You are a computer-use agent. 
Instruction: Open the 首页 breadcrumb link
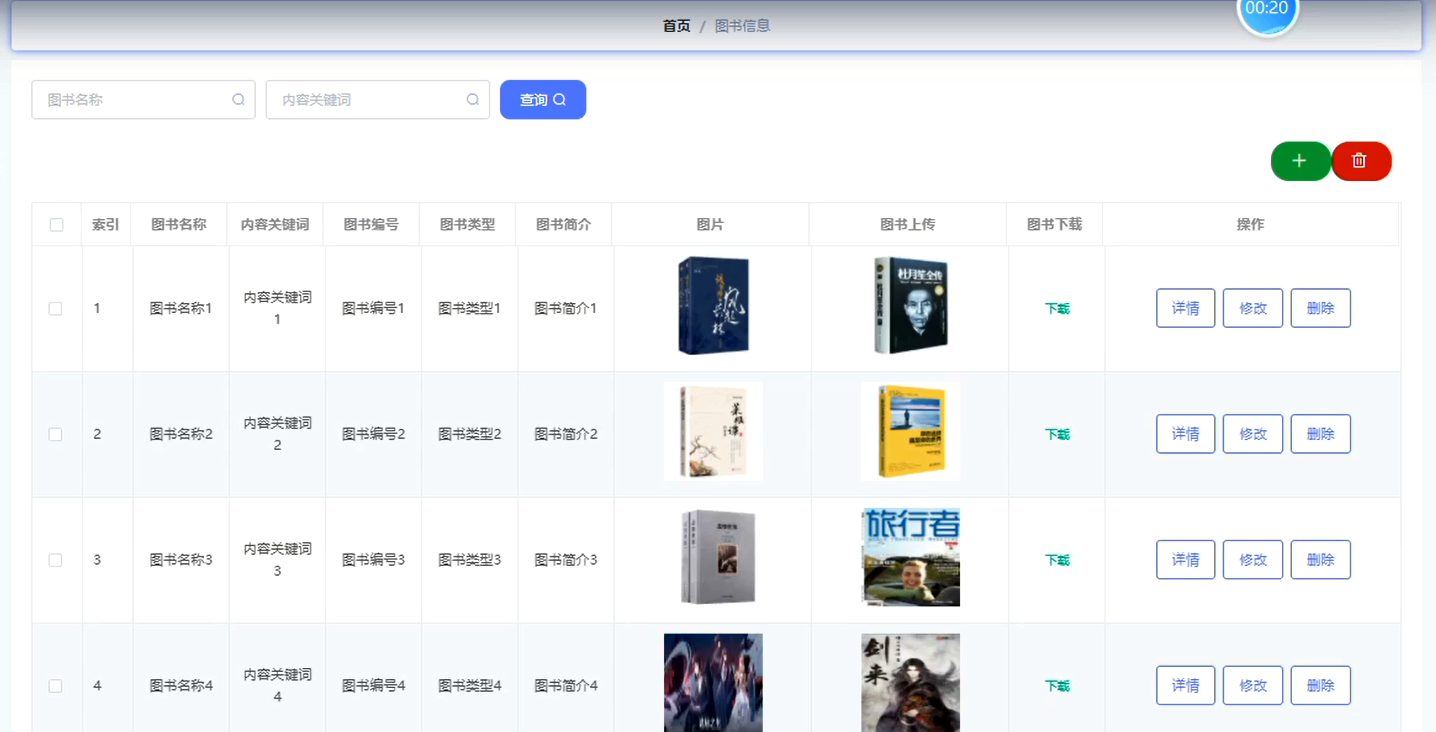pyautogui.click(x=674, y=25)
